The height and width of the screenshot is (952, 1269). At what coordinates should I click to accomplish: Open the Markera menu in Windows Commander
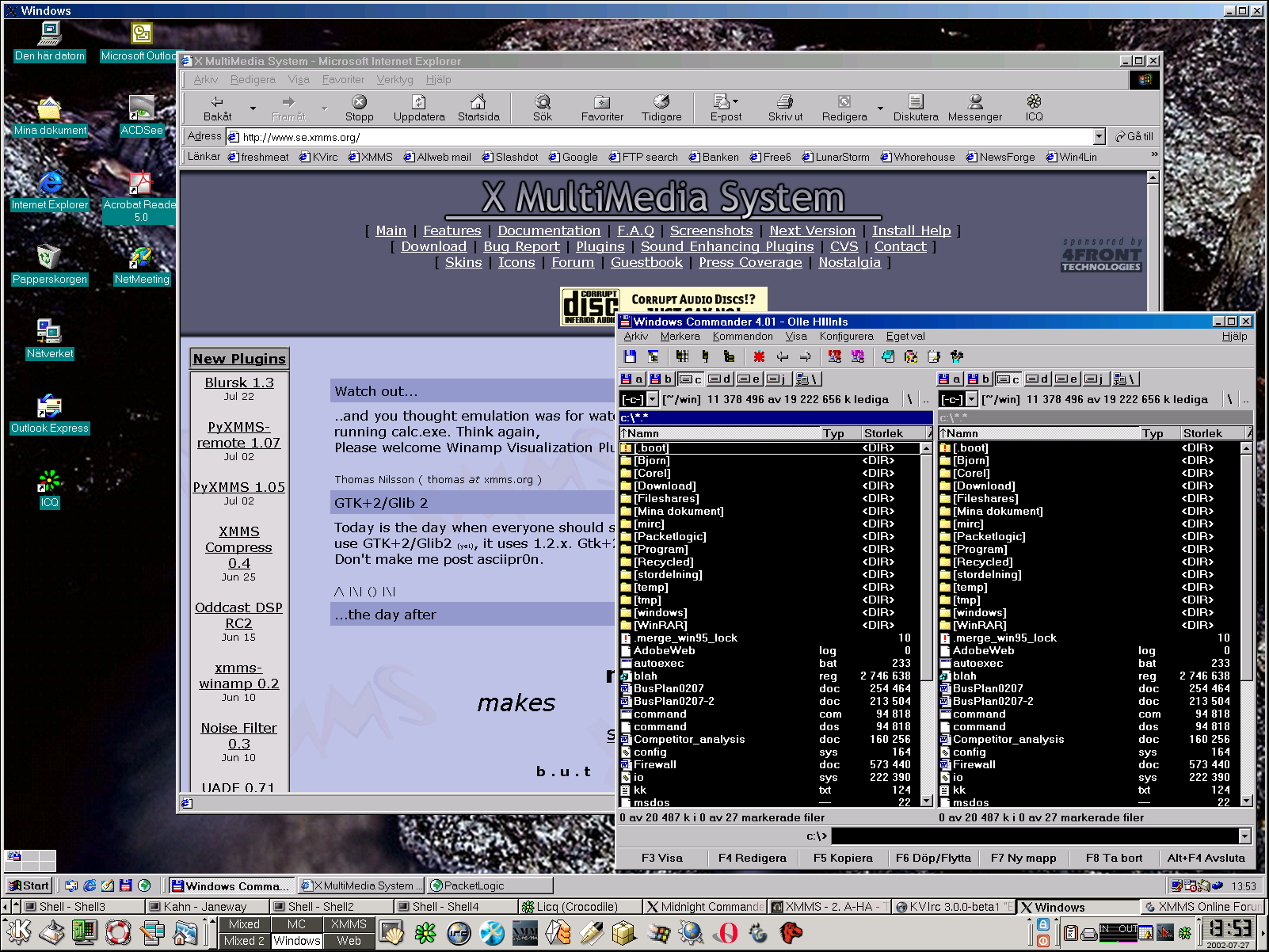680,336
